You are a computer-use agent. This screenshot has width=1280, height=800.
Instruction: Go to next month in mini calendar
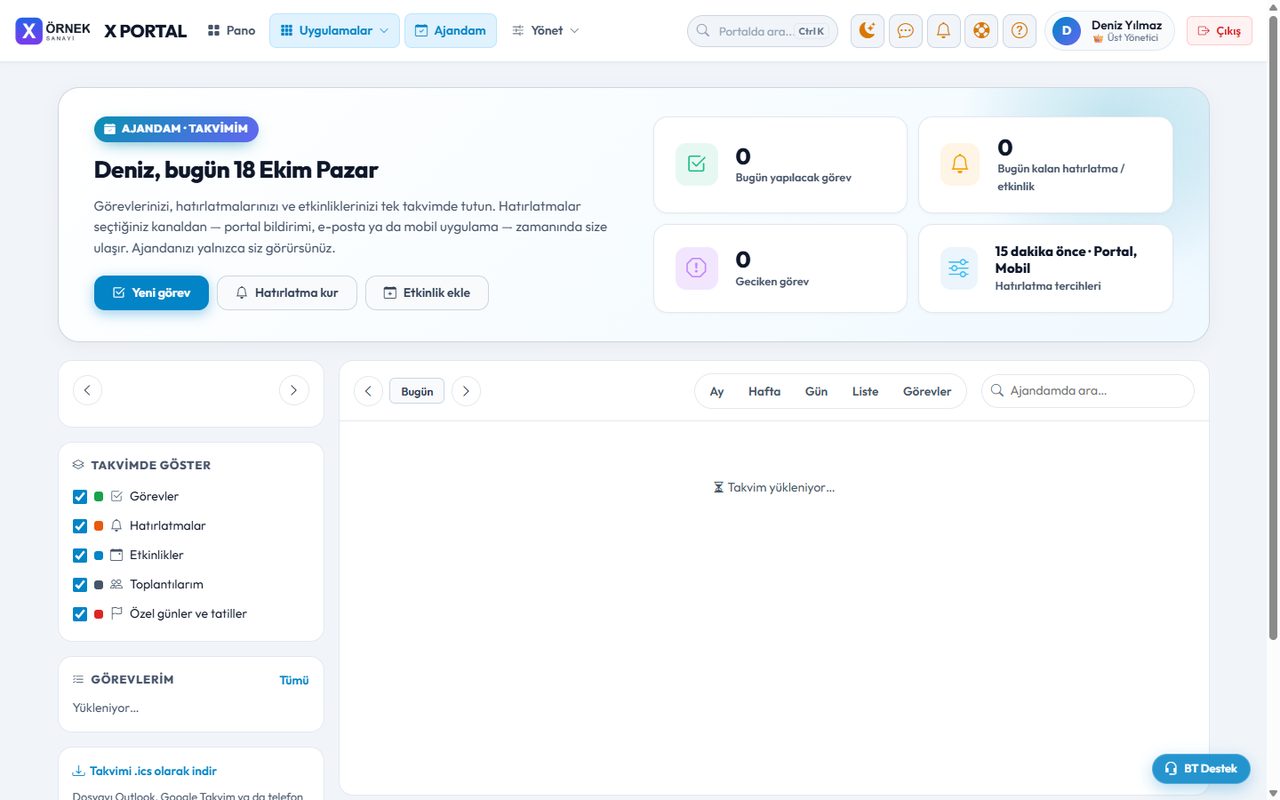(293, 390)
